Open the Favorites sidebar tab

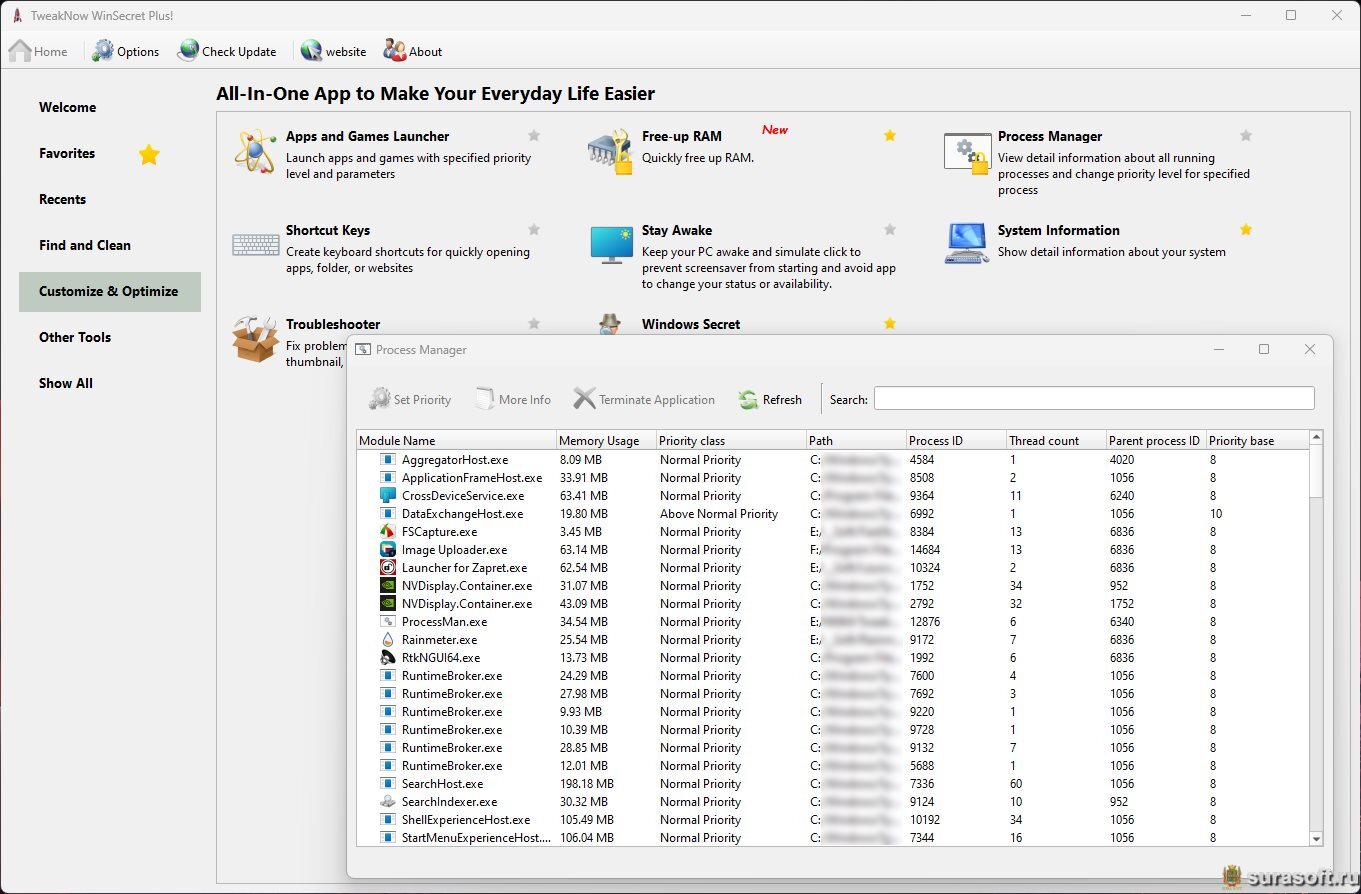109,153
